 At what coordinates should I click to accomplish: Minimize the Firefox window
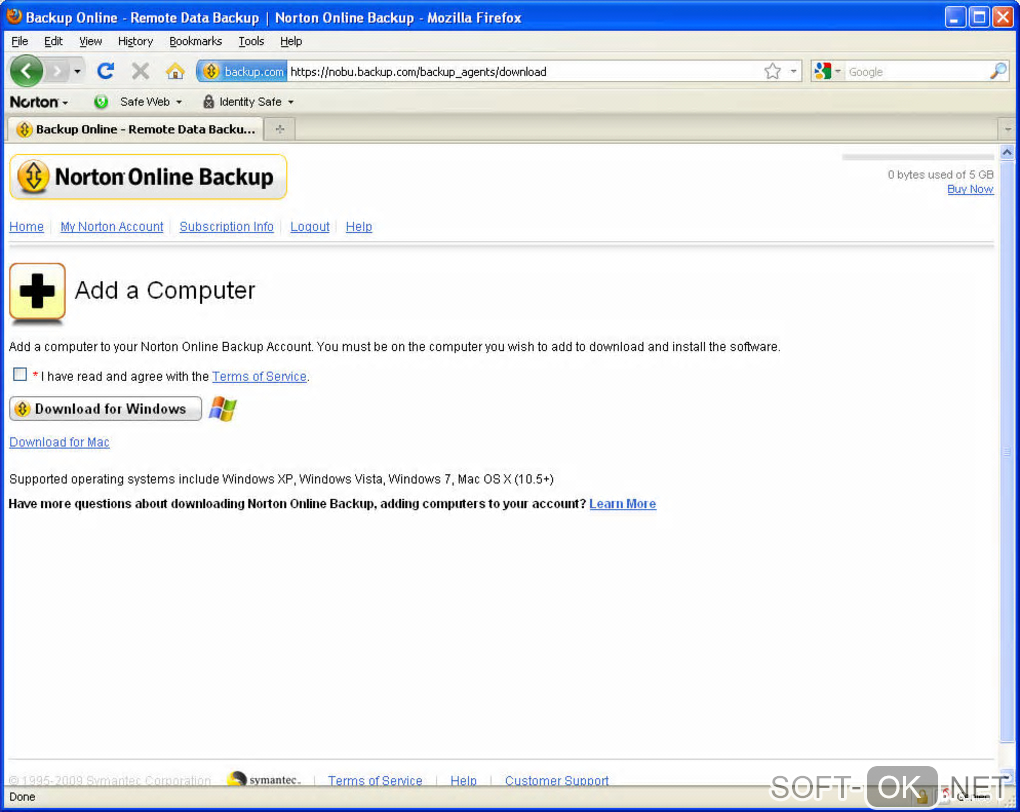pos(954,17)
